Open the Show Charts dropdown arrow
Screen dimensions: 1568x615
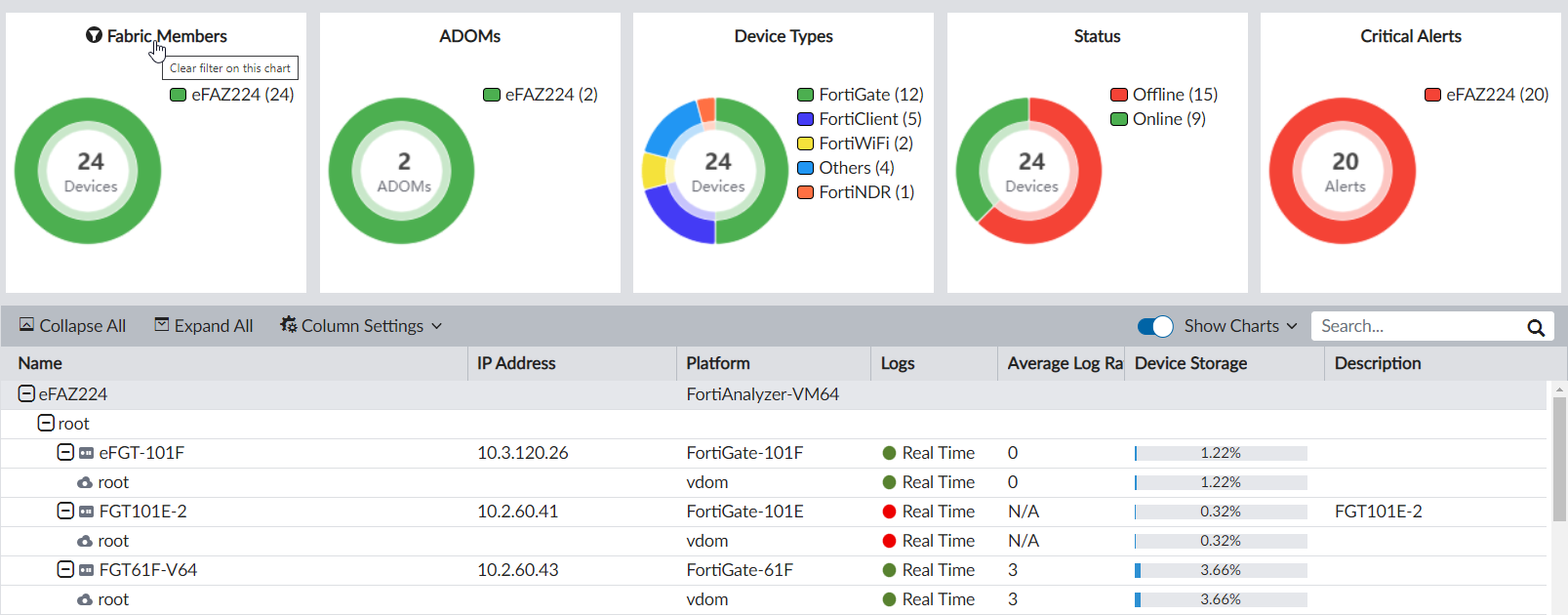point(1292,326)
